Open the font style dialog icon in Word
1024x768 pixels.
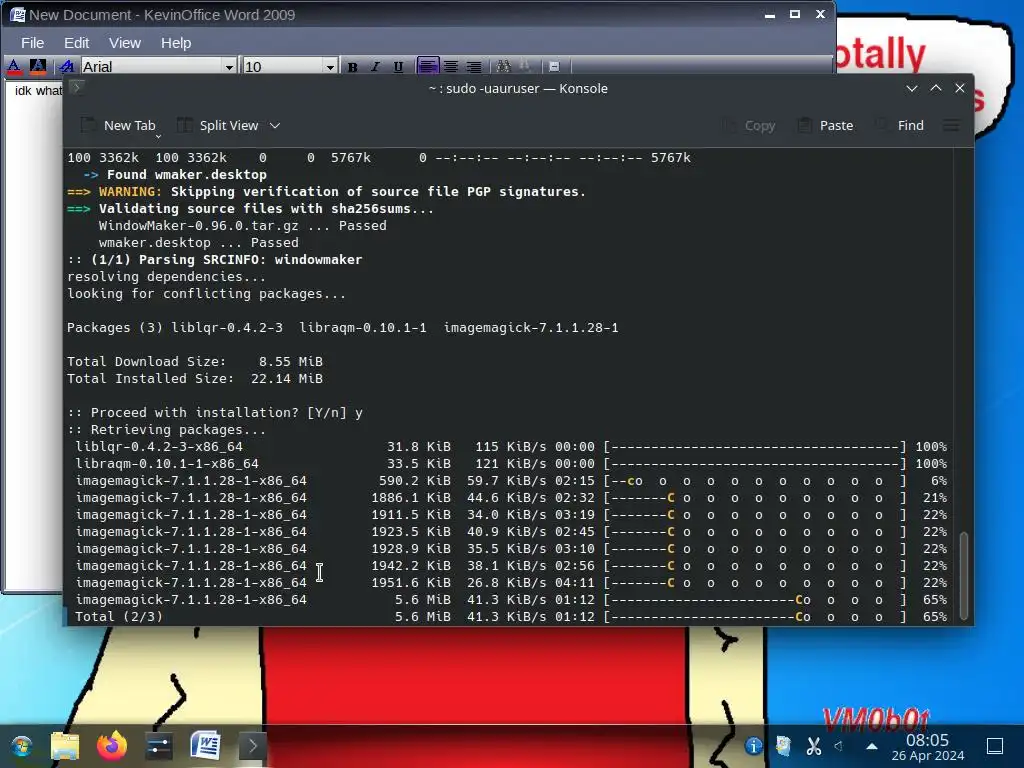[x=66, y=66]
